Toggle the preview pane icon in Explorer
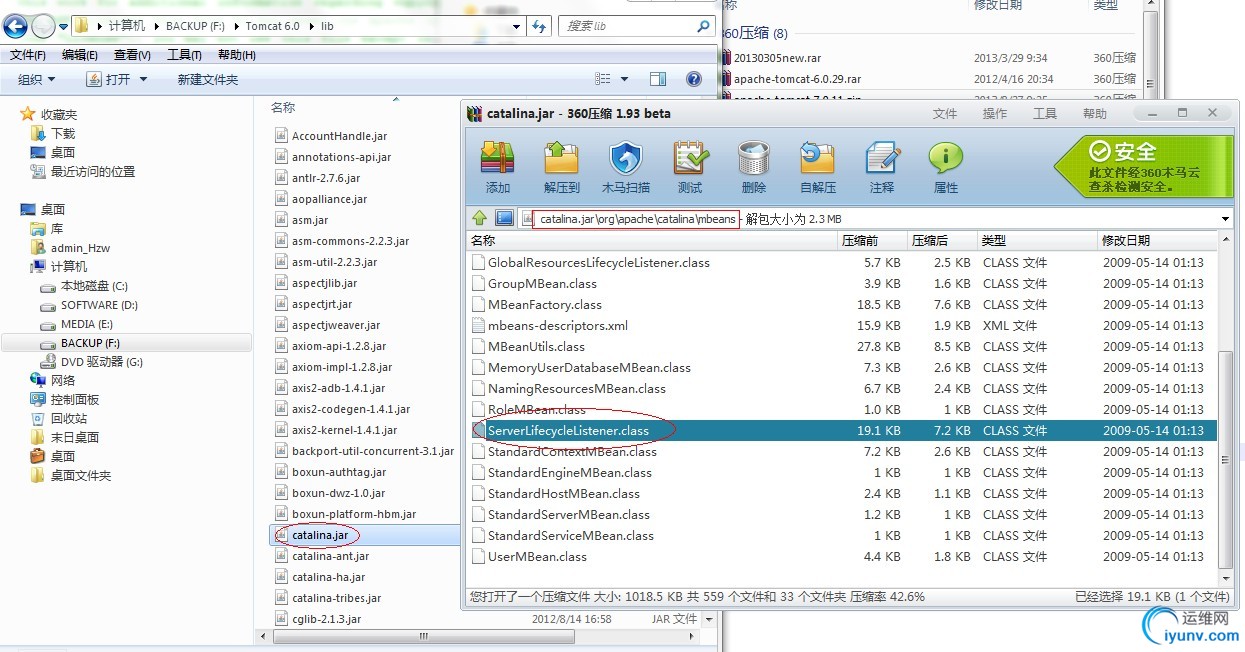 click(658, 79)
